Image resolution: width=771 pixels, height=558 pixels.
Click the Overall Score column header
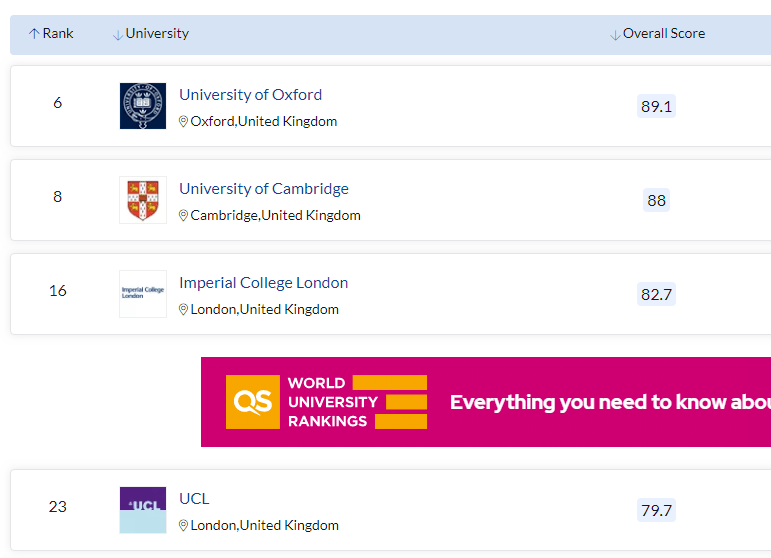point(663,33)
